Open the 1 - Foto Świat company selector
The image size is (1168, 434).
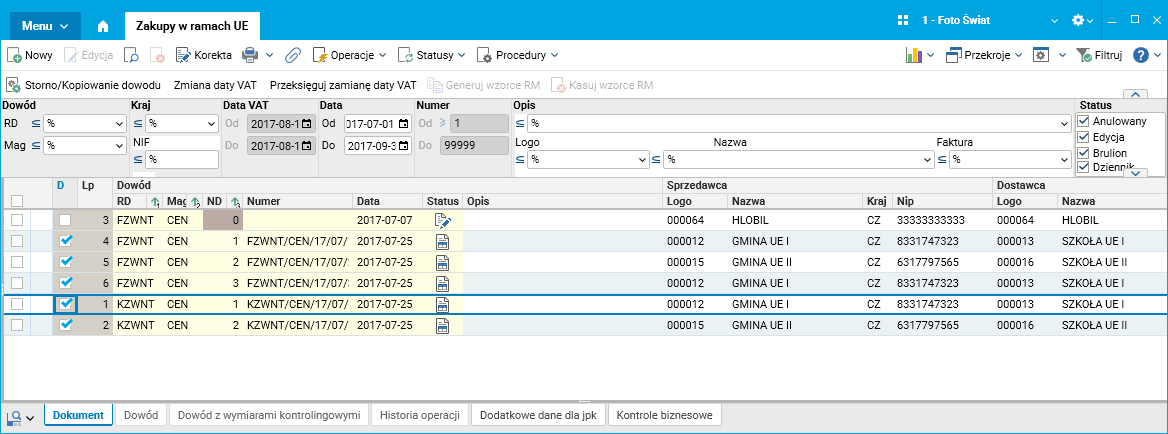[990, 21]
